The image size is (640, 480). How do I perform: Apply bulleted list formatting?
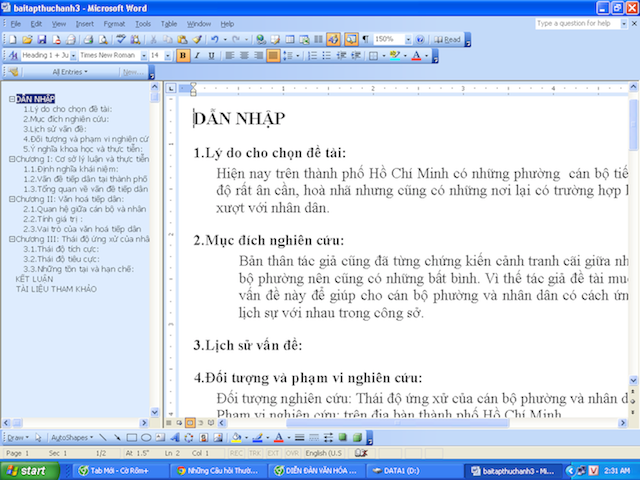(327, 56)
